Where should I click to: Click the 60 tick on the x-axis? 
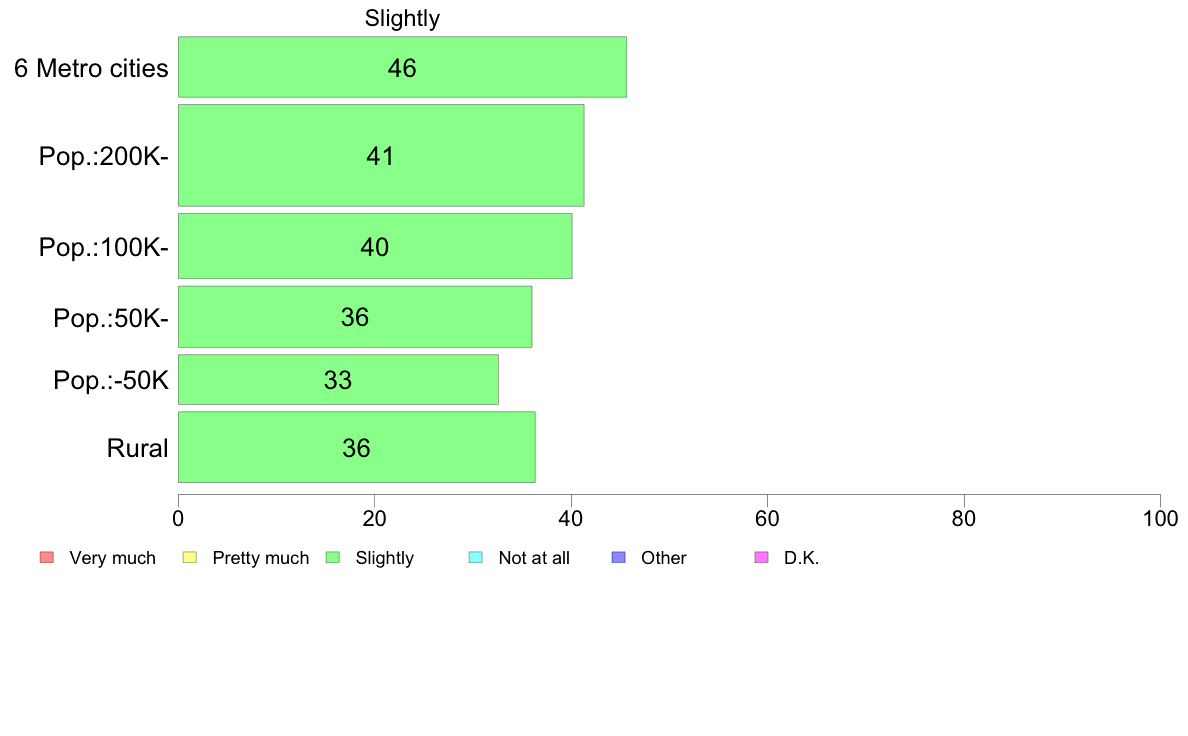(x=768, y=518)
